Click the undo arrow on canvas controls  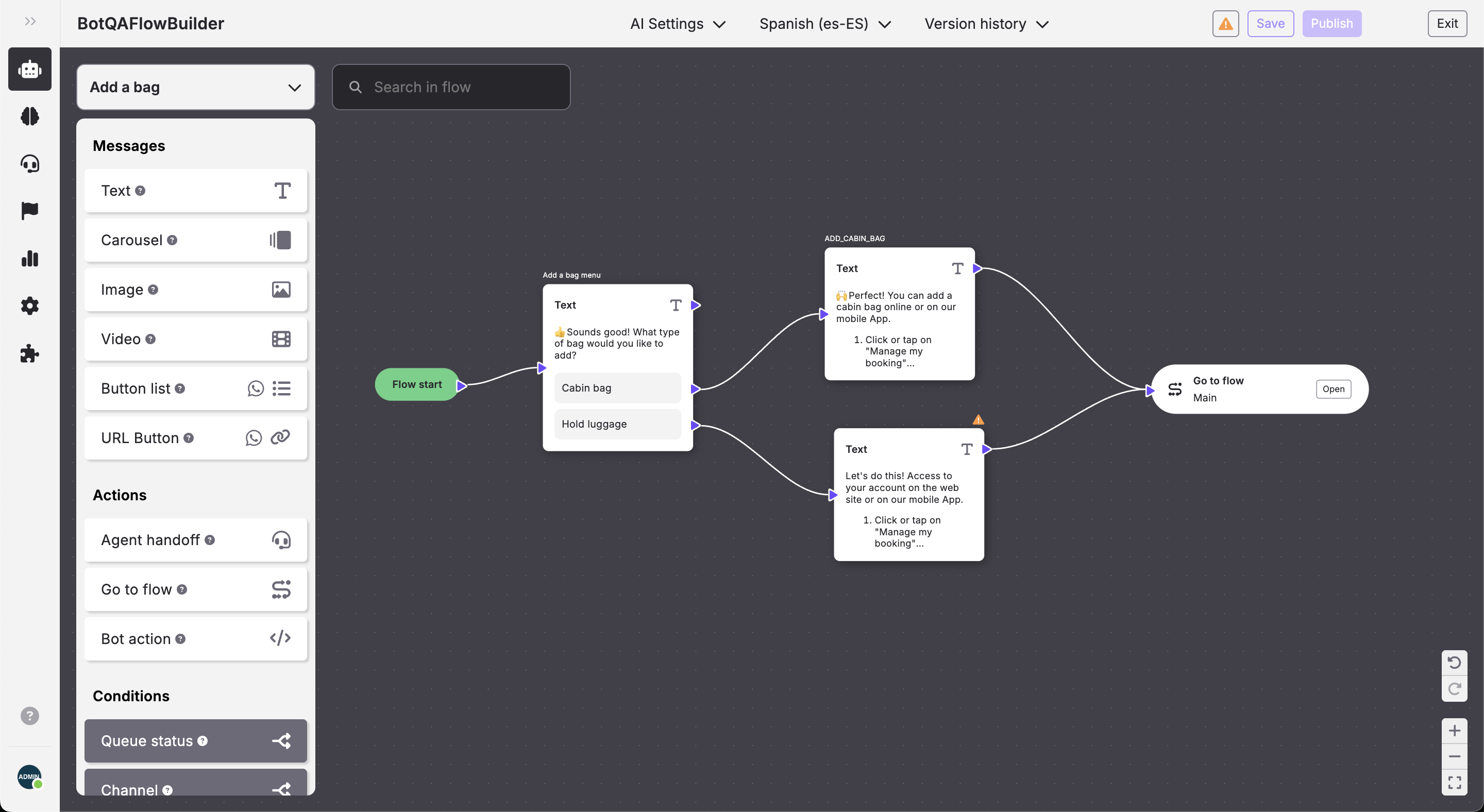tap(1454, 663)
